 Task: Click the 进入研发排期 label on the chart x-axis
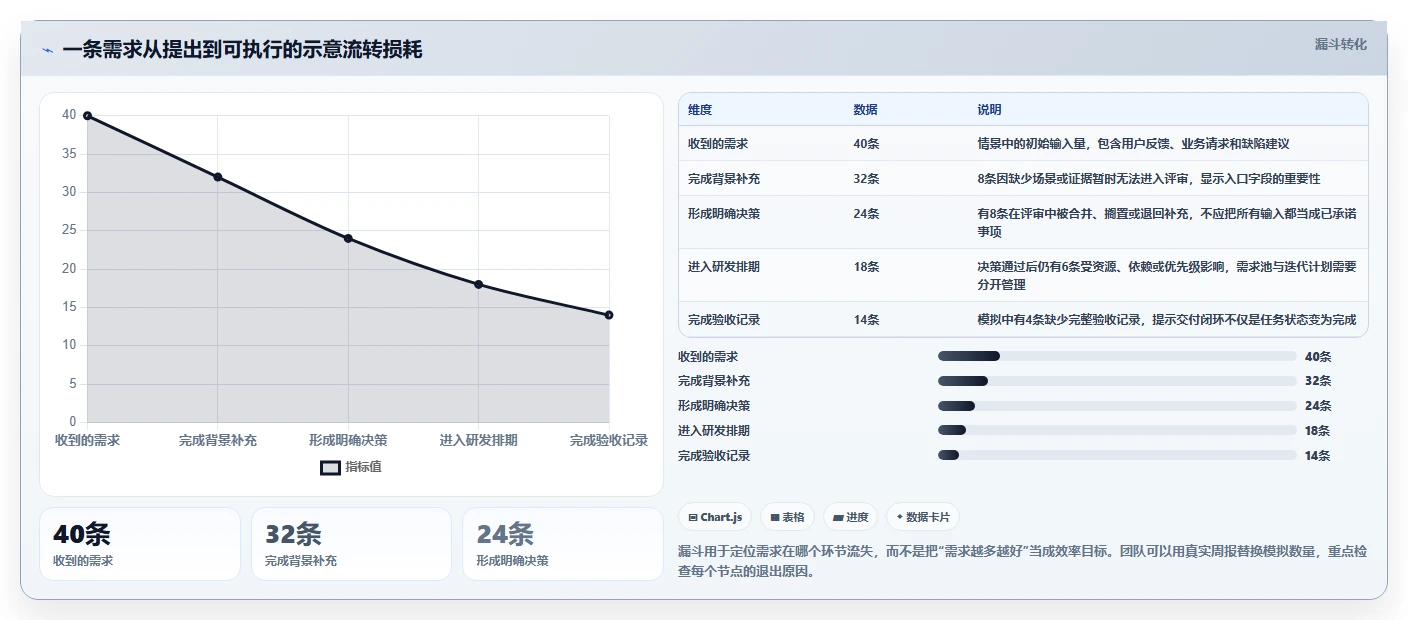pos(478,440)
